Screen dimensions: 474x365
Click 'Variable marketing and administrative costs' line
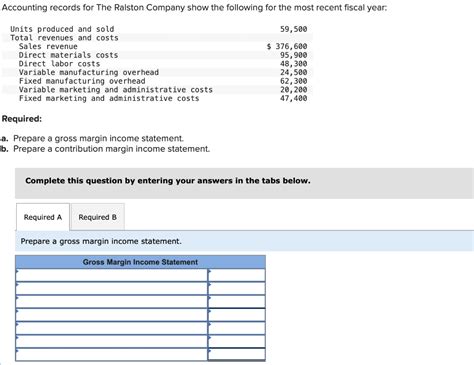point(116,90)
